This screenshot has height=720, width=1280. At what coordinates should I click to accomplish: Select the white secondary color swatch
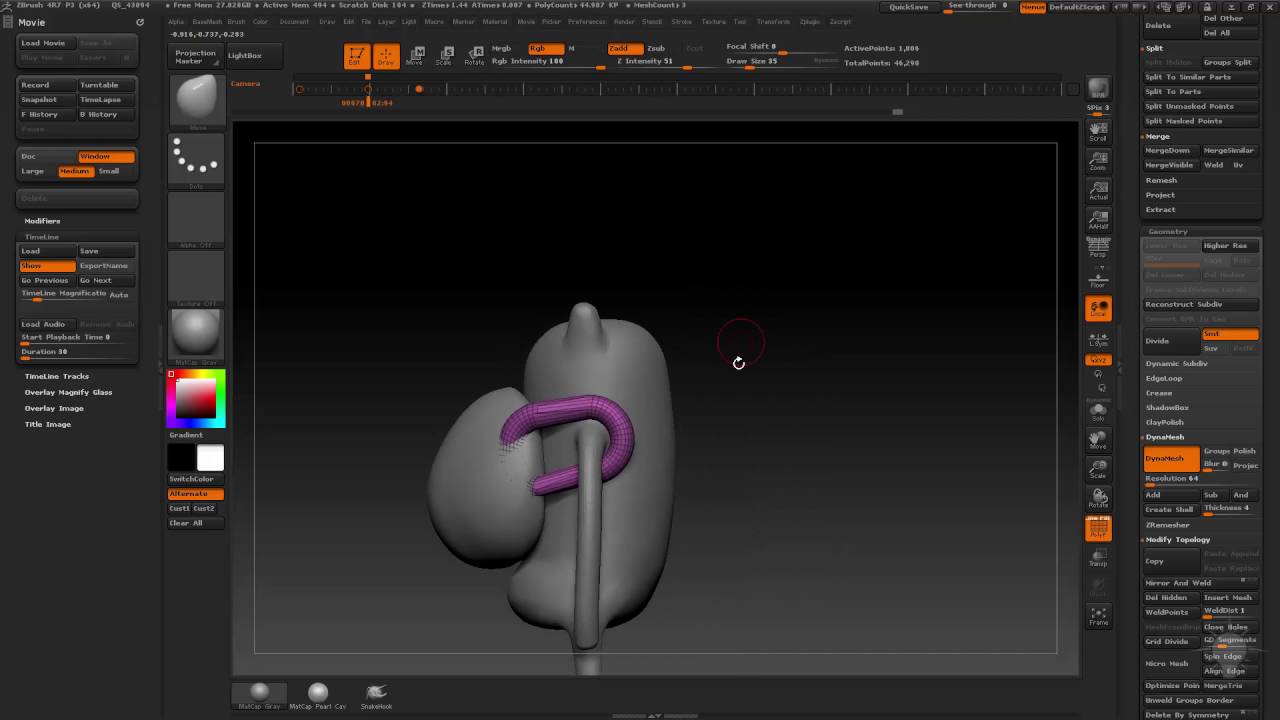211,458
